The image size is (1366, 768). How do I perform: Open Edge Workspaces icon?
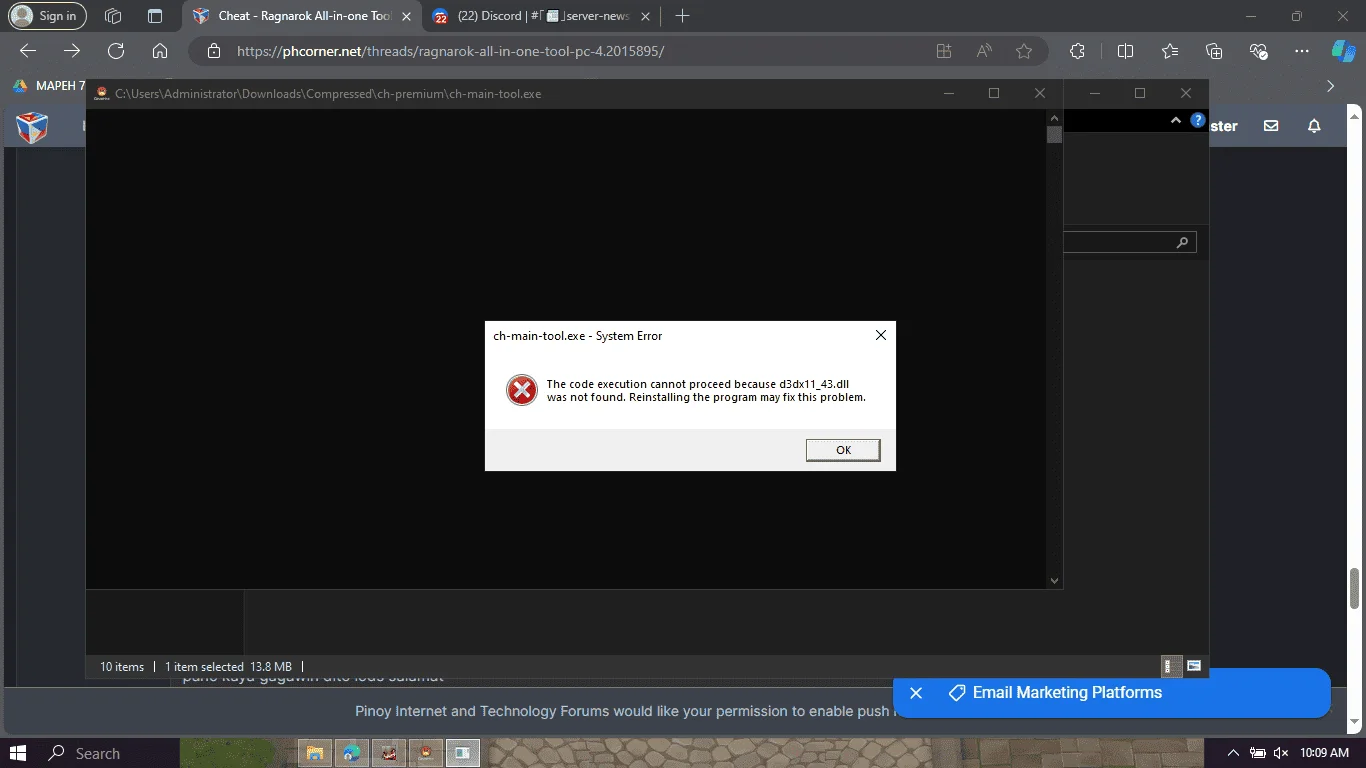pyautogui.click(x=113, y=16)
